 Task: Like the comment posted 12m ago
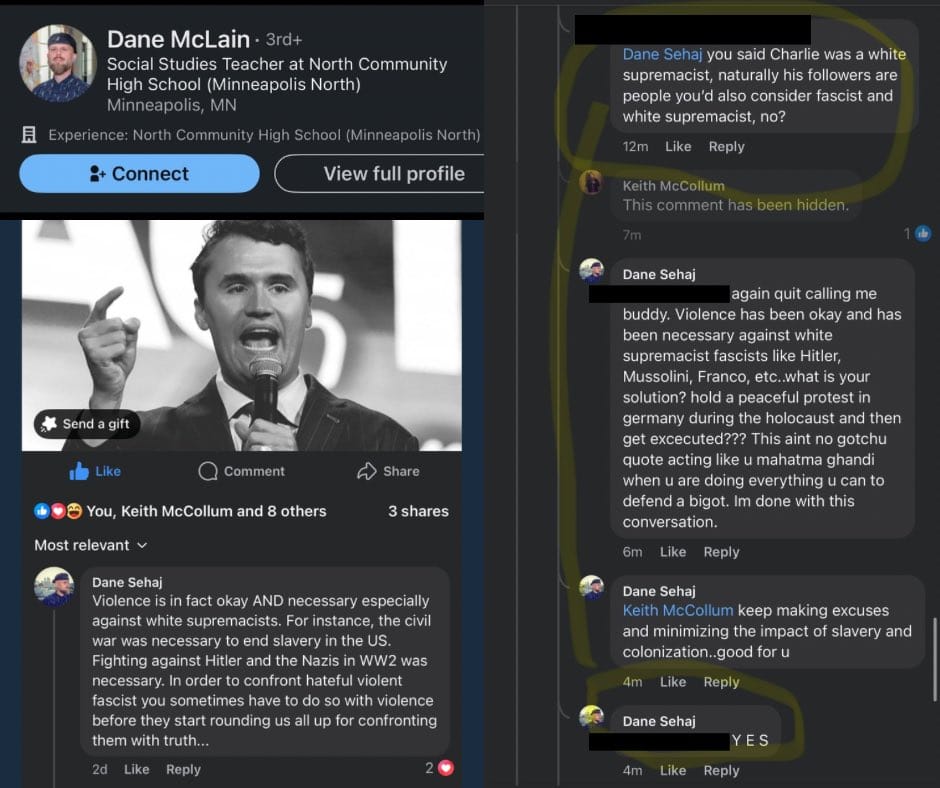[x=678, y=146]
